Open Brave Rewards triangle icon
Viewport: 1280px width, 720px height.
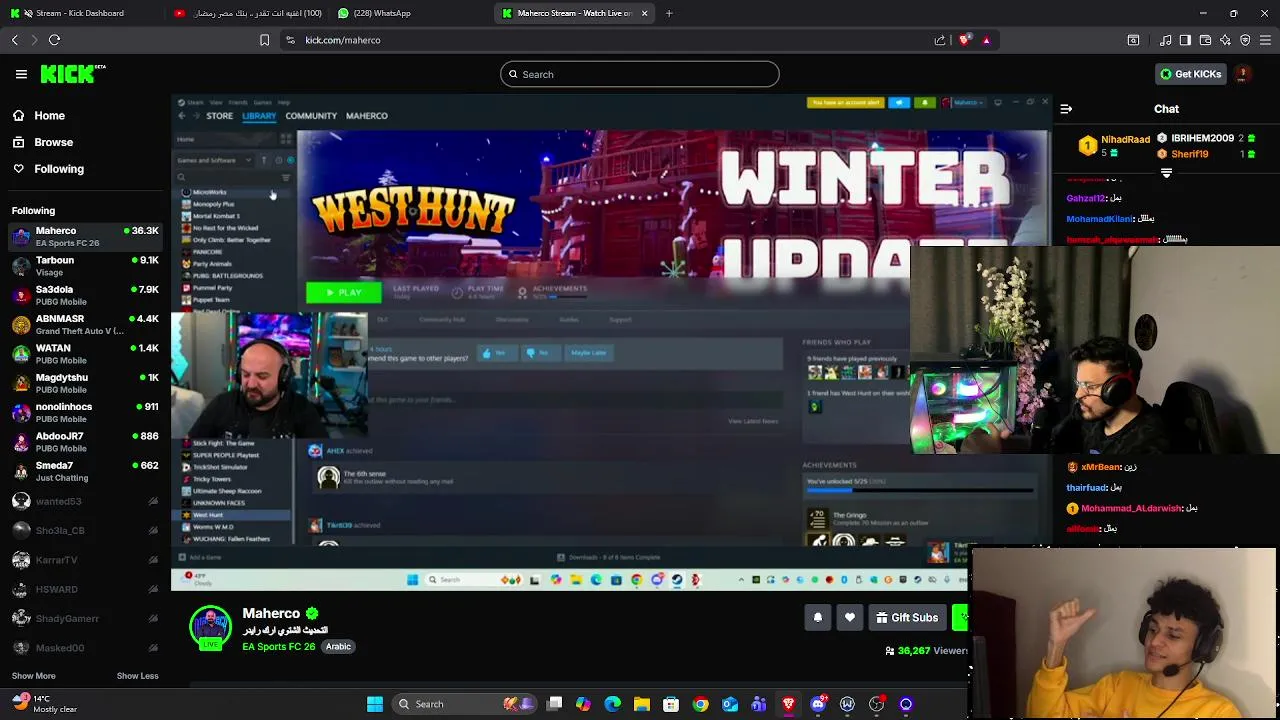986,40
